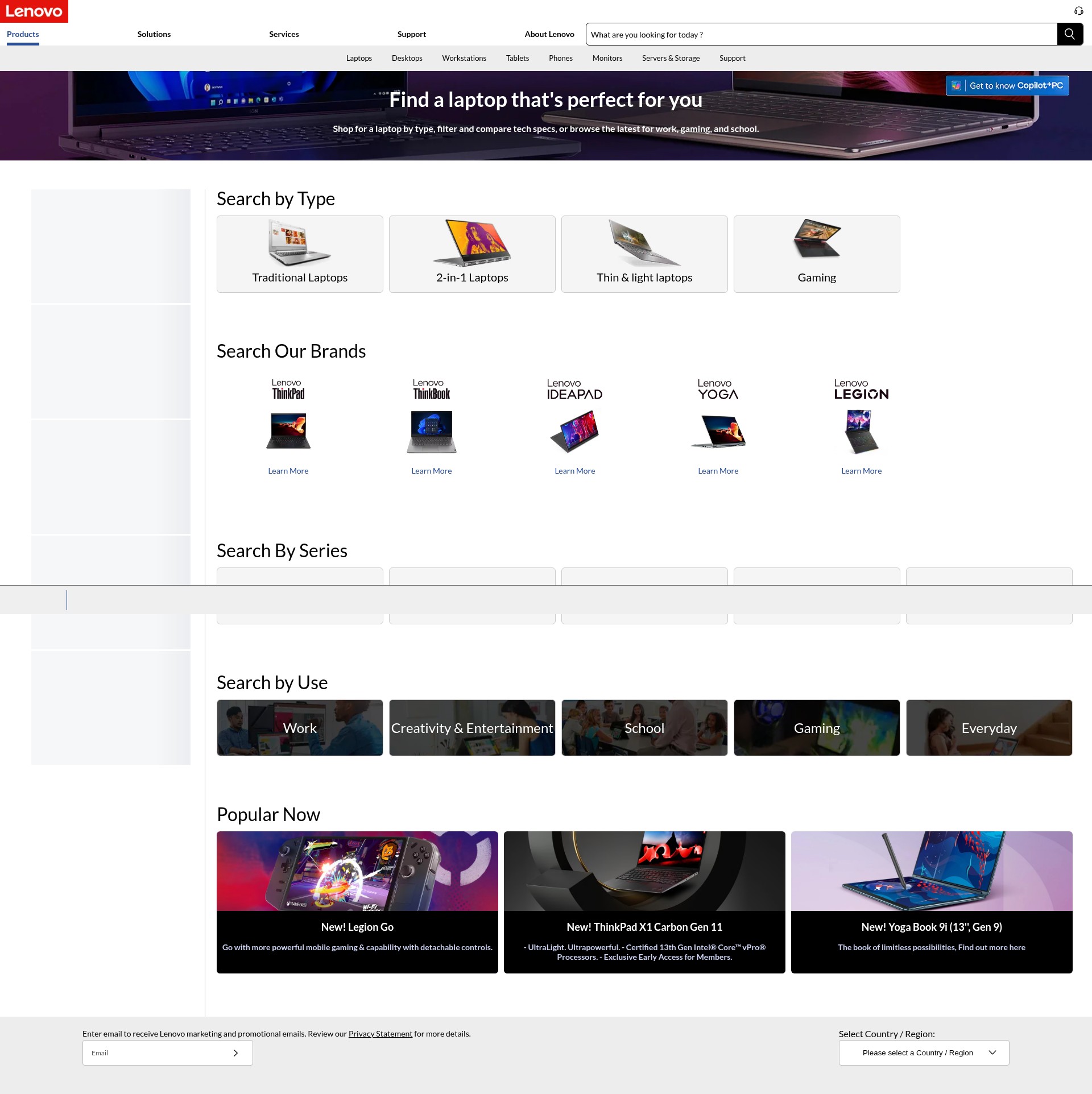1092x1094 pixels.
Task: Open the top Support menu
Action: coord(412,34)
